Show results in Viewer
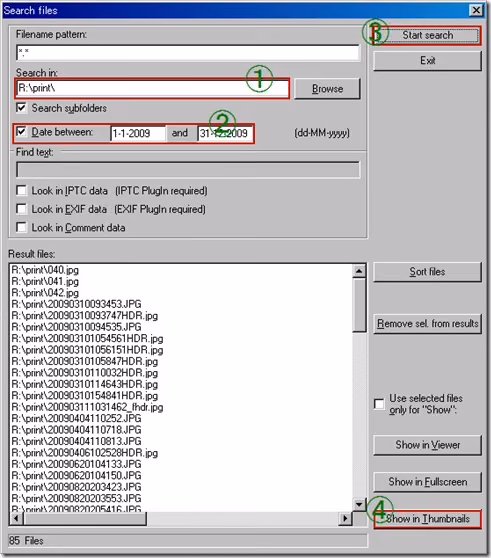 click(427, 445)
